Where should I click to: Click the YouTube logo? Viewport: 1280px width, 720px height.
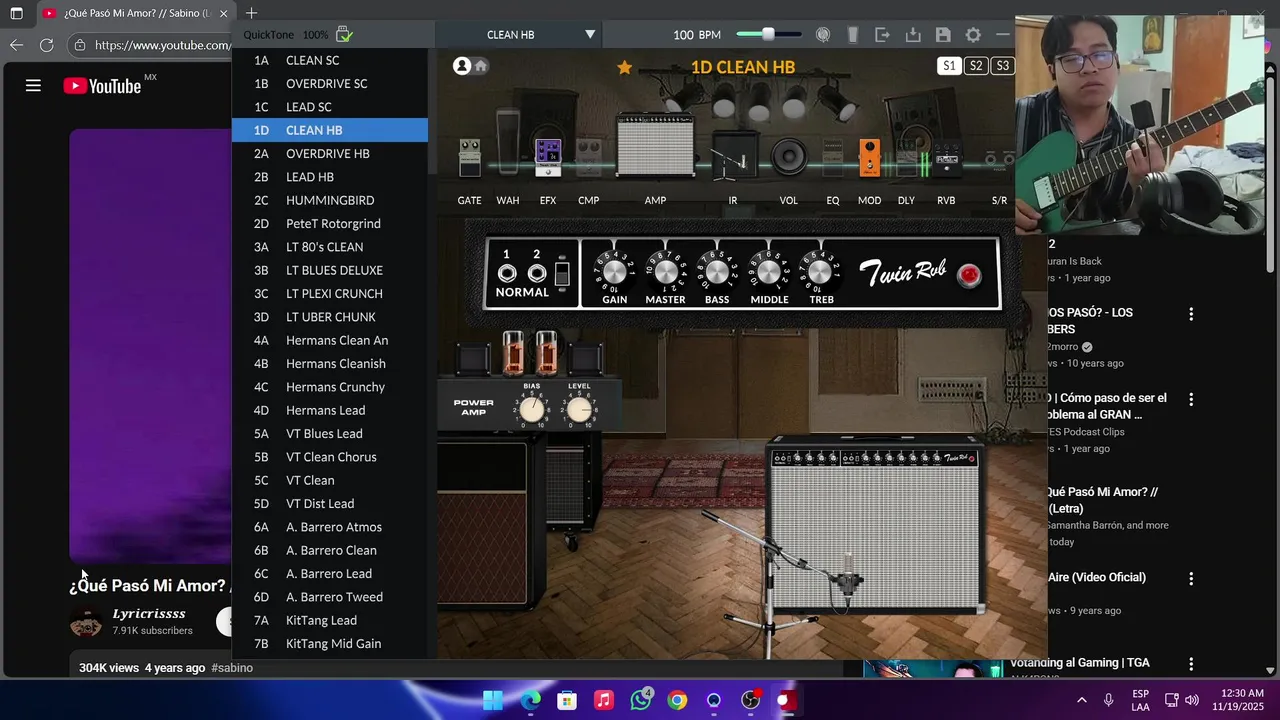(x=102, y=86)
